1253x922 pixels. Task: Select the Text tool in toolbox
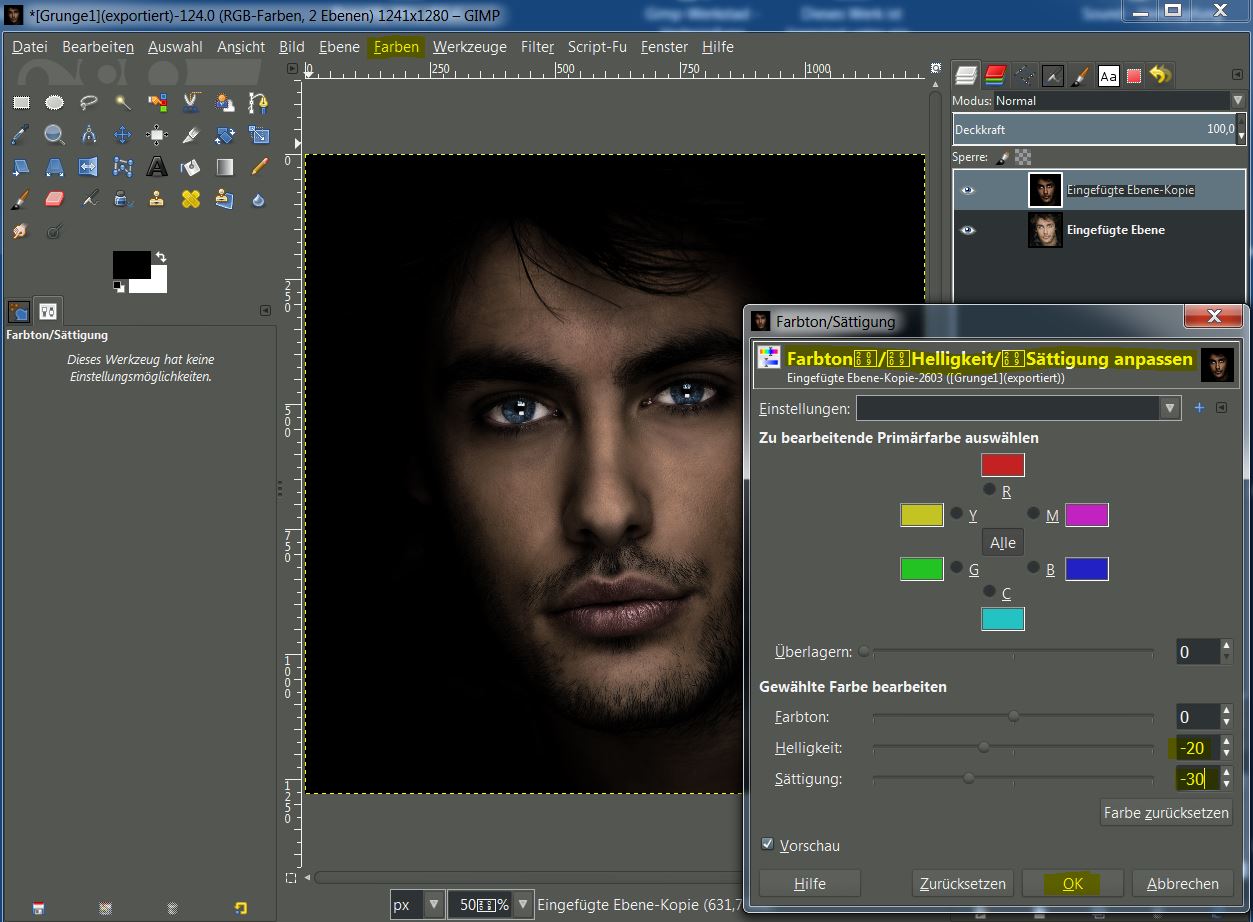157,167
